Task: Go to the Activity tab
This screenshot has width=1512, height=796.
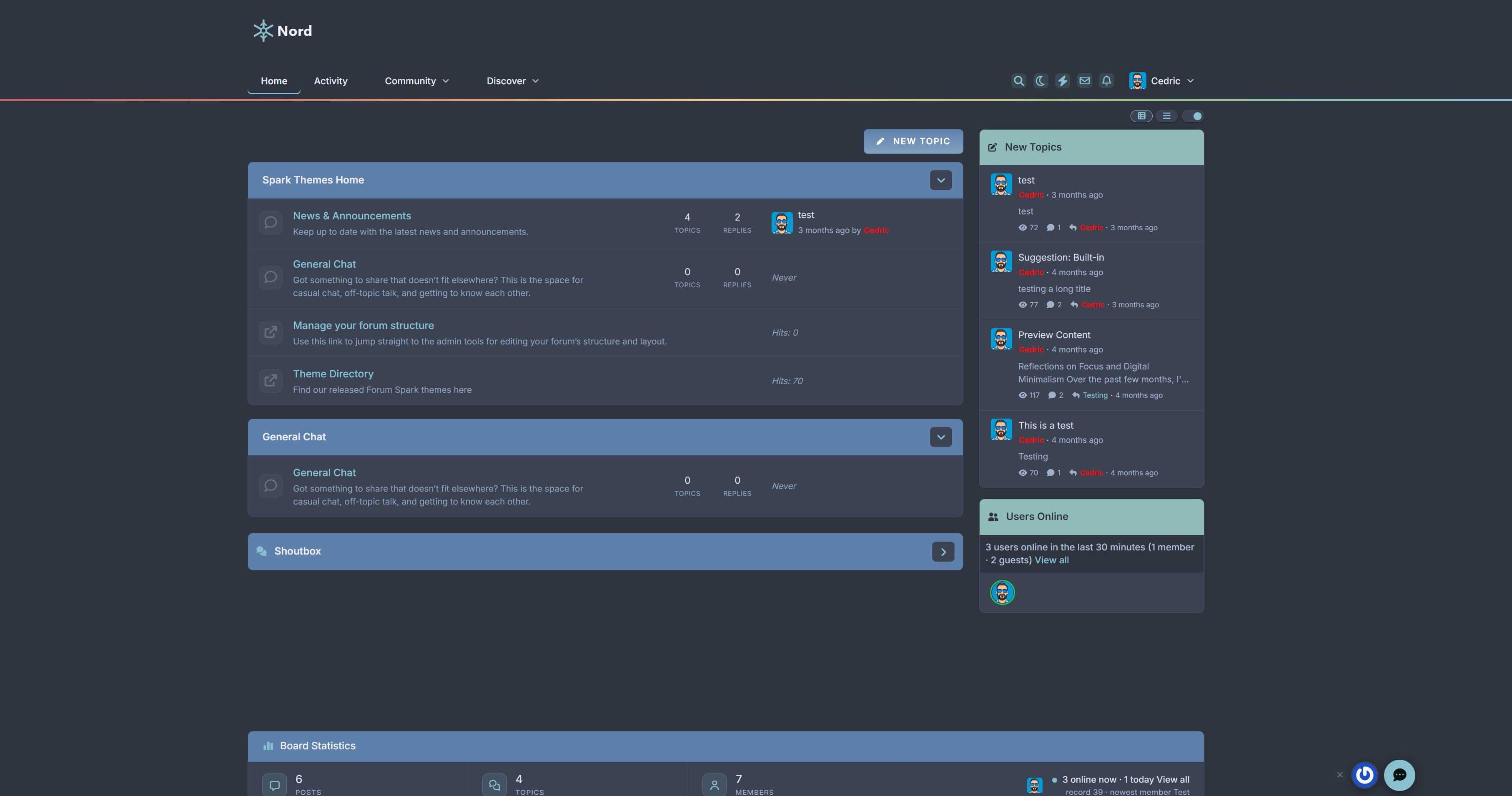Action: pyautogui.click(x=331, y=81)
